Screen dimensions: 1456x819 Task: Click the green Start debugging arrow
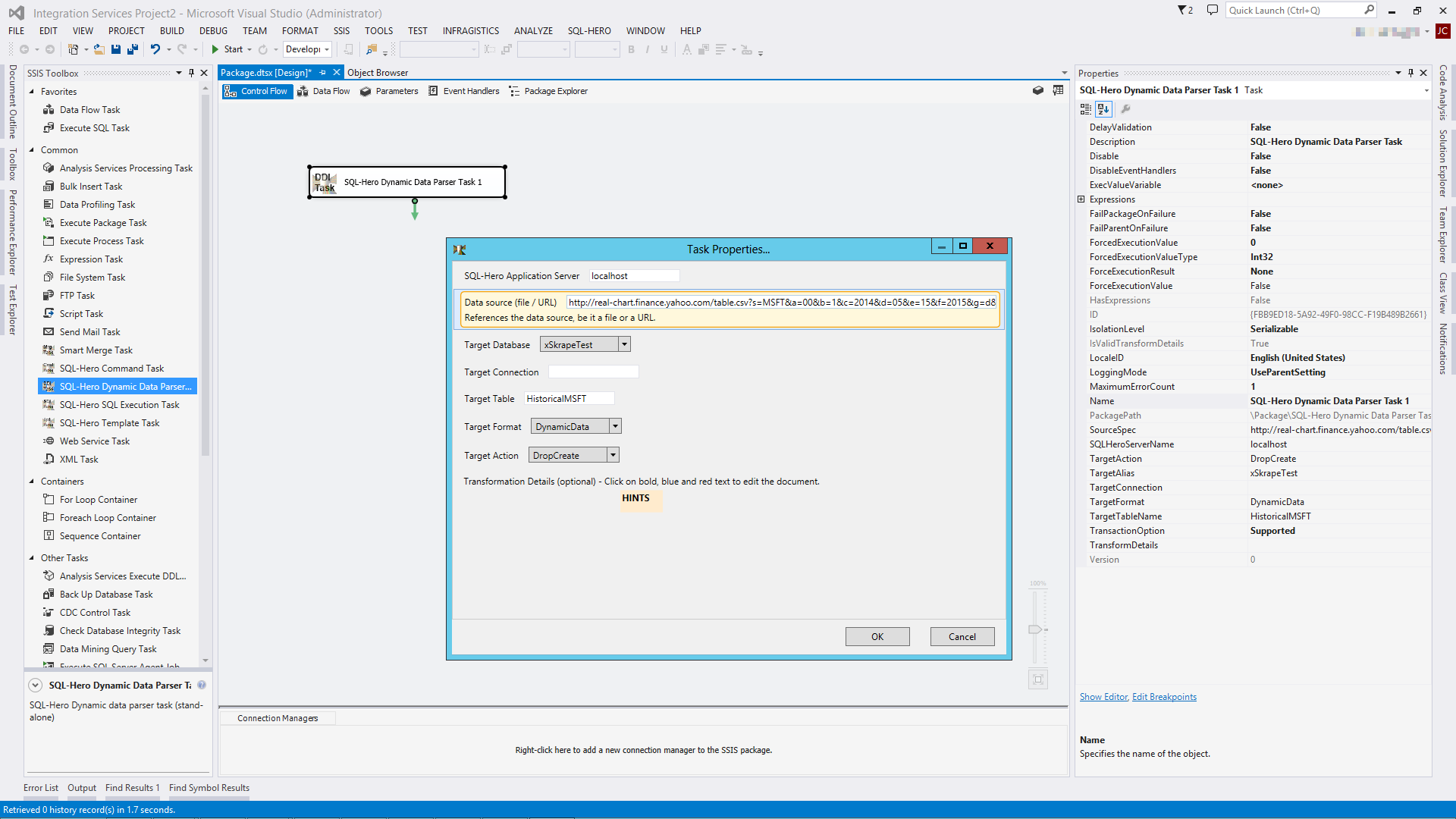coord(215,49)
